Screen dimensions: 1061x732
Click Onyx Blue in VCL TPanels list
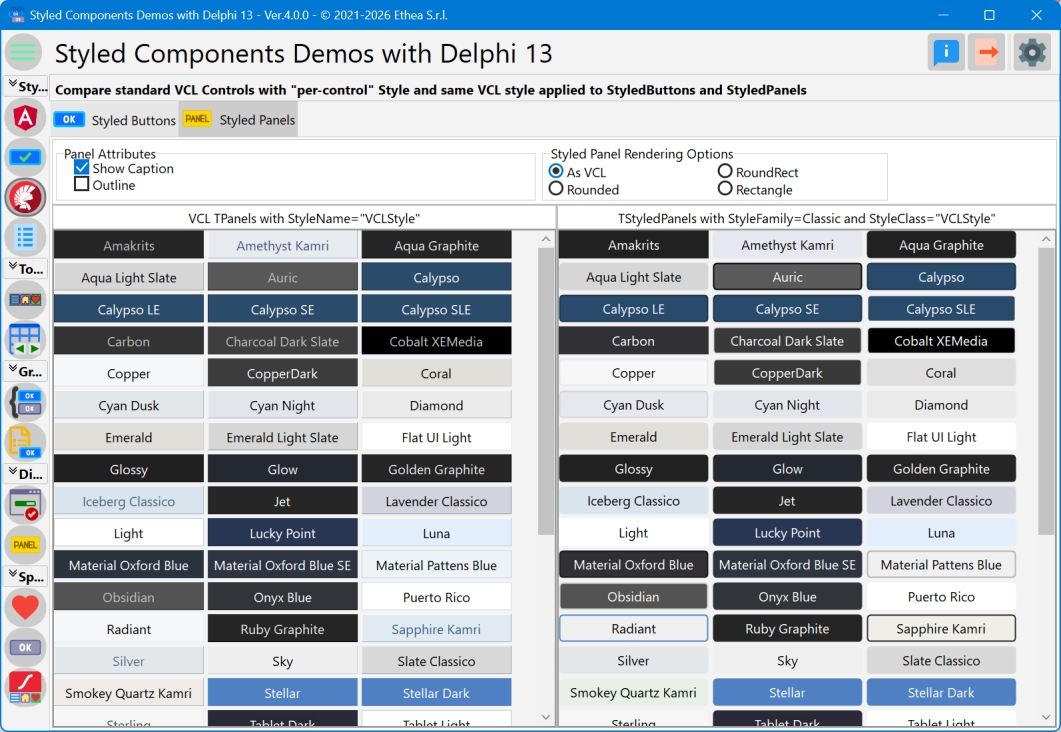point(282,597)
